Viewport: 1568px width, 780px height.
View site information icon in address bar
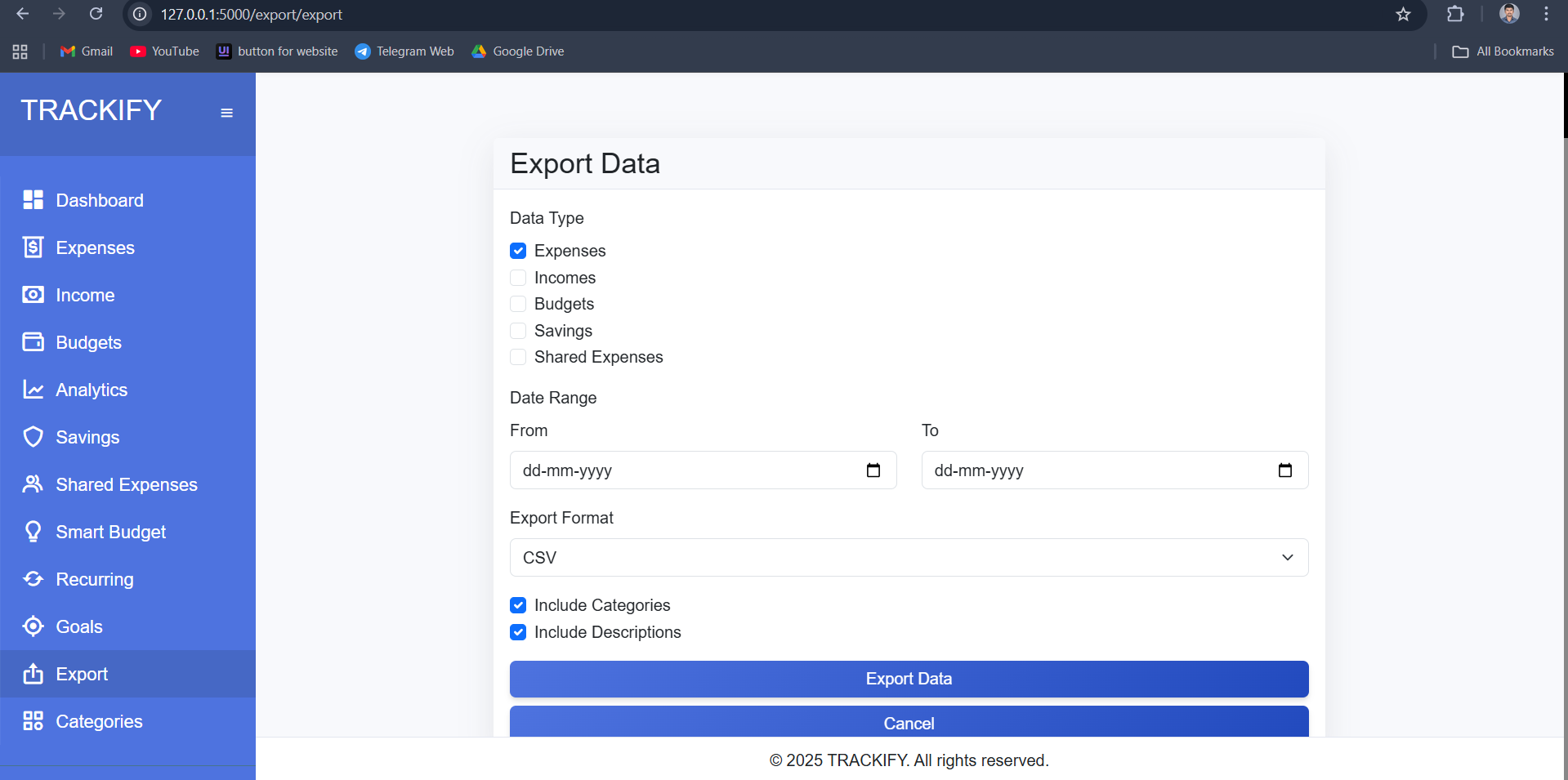pos(141,15)
